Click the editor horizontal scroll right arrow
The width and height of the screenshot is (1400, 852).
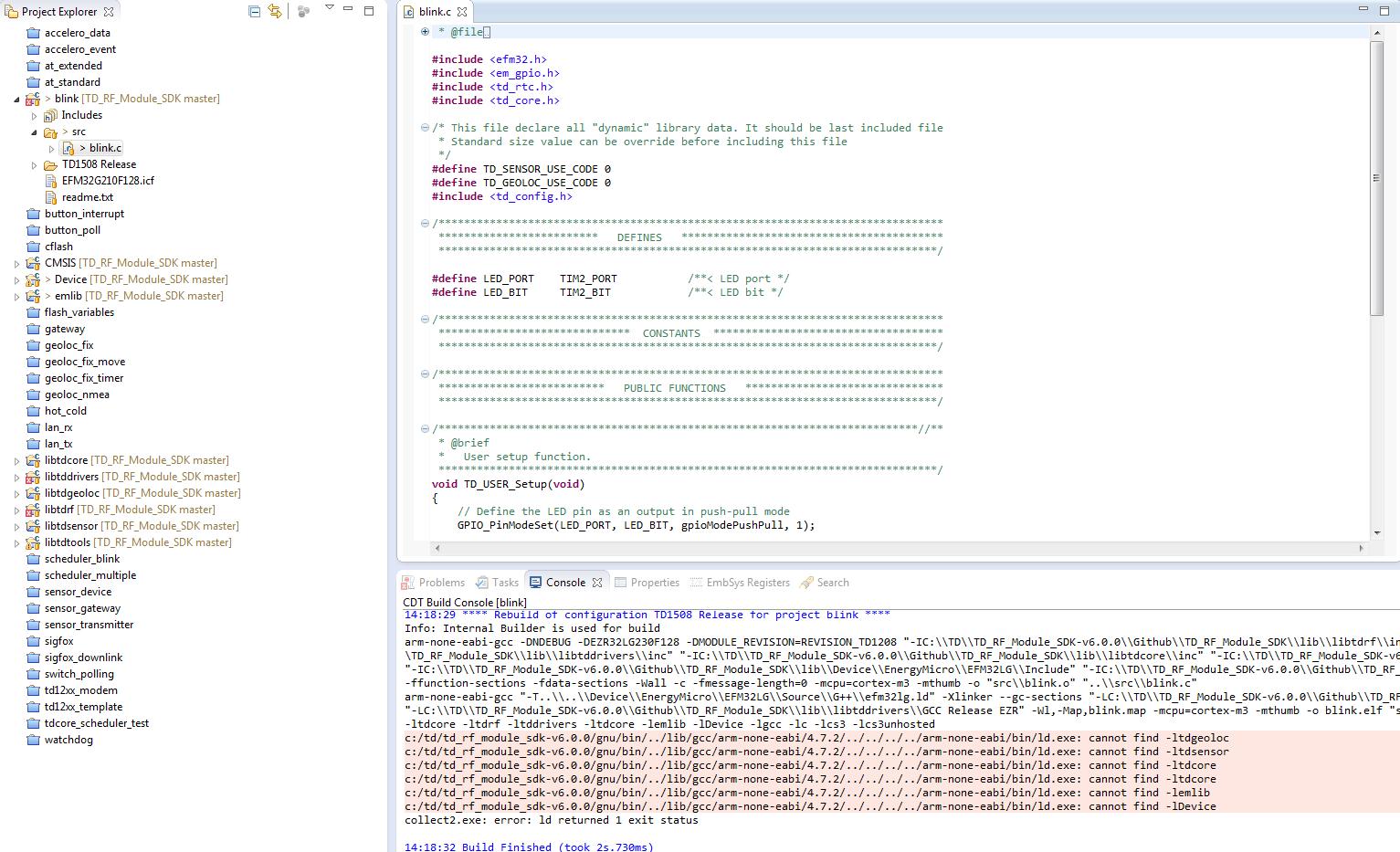(1361, 549)
